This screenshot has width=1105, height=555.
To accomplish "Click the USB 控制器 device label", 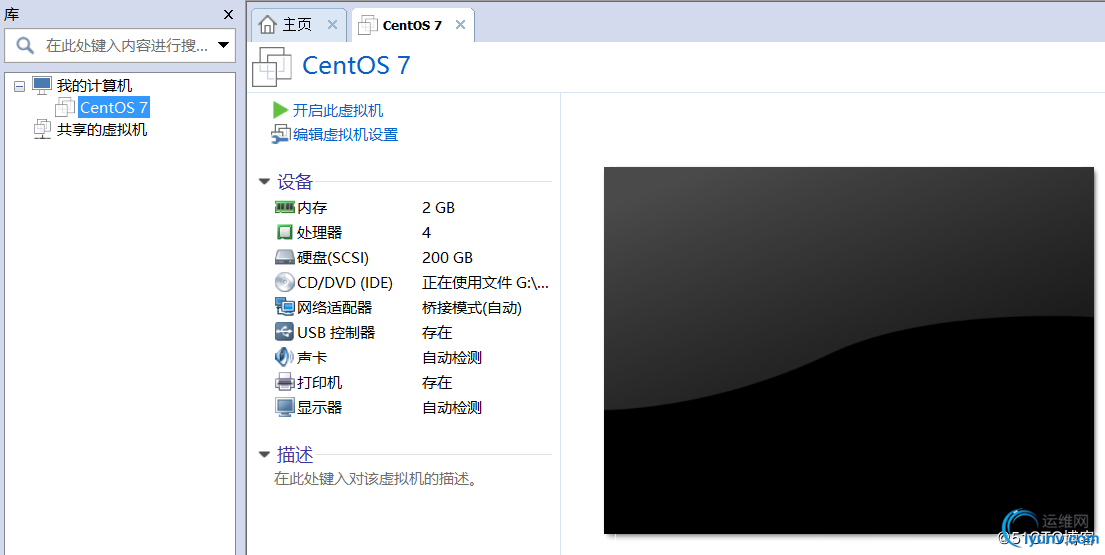I will pos(336,332).
